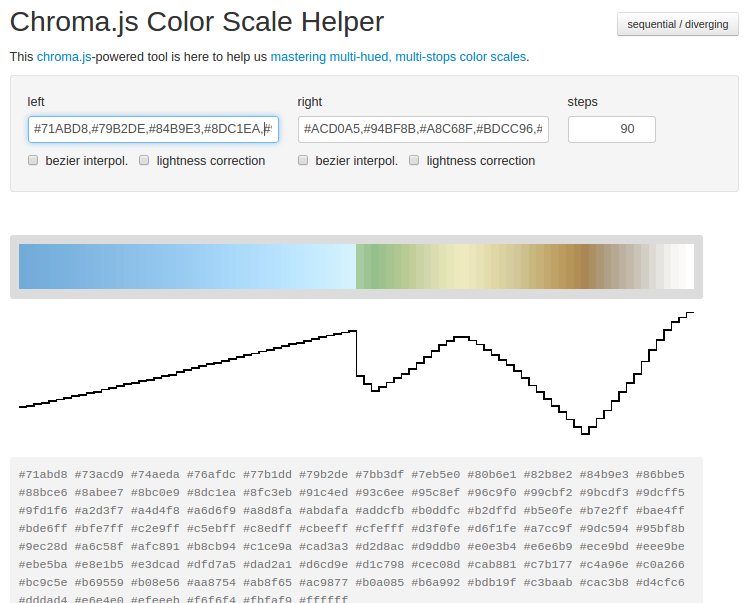
Task: Select hex code #d4cfc6 in output
Action: 660,583
